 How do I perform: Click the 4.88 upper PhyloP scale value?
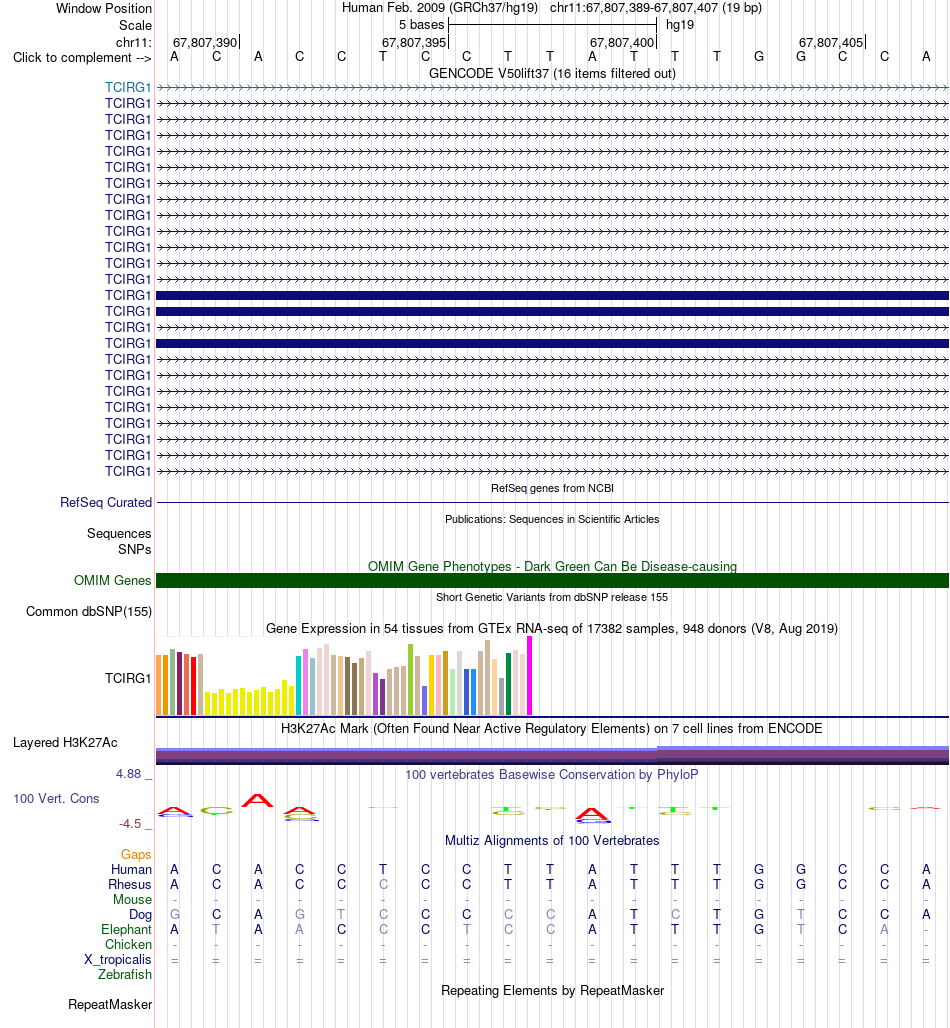[x=129, y=774]
